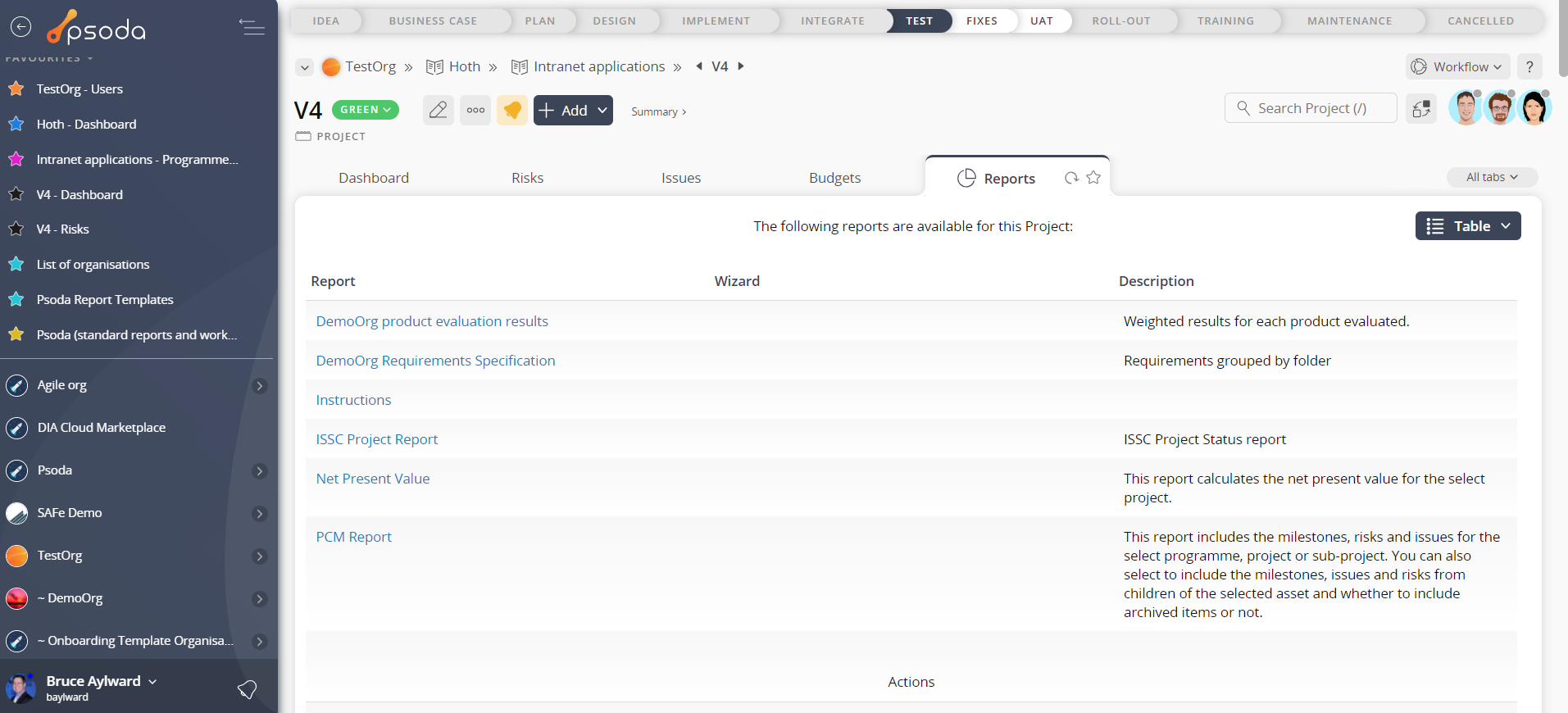Click the female team member avatar
The height and width of the screenshot is (713, 1568).
[x=1534, y=107]
